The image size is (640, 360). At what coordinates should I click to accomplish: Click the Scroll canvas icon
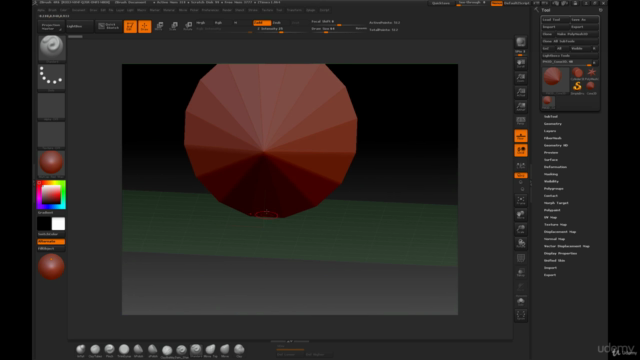point(520,64)
